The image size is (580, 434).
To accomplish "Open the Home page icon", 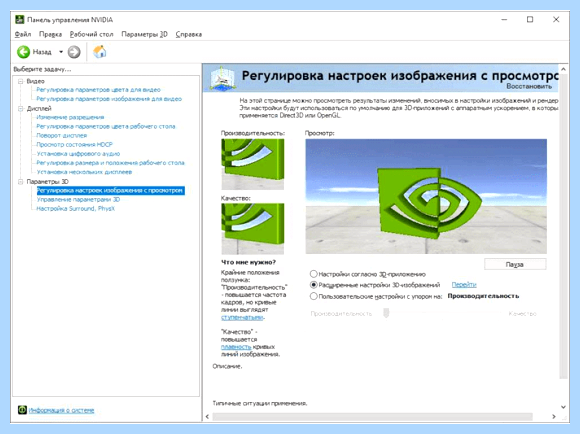I will [100, 52].
